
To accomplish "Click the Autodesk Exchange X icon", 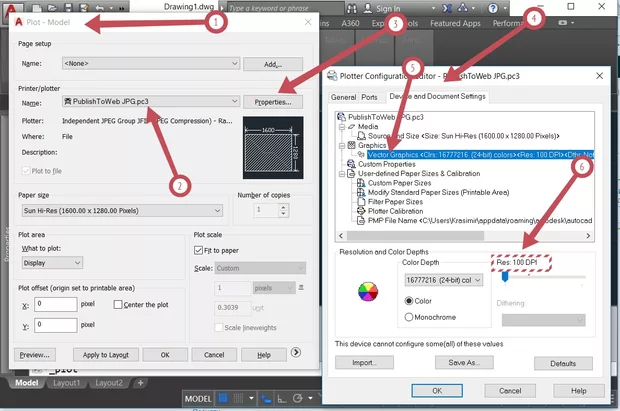I will tap(447, 8).
